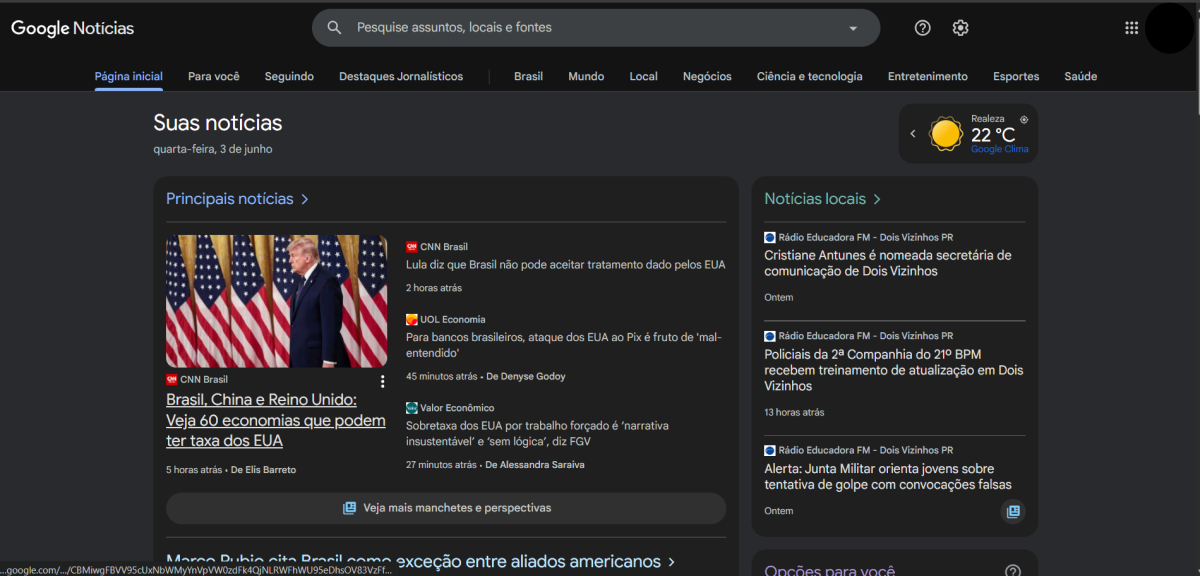
Task: Switch to the Esportes tab
Action: [x=1016, y=76]
